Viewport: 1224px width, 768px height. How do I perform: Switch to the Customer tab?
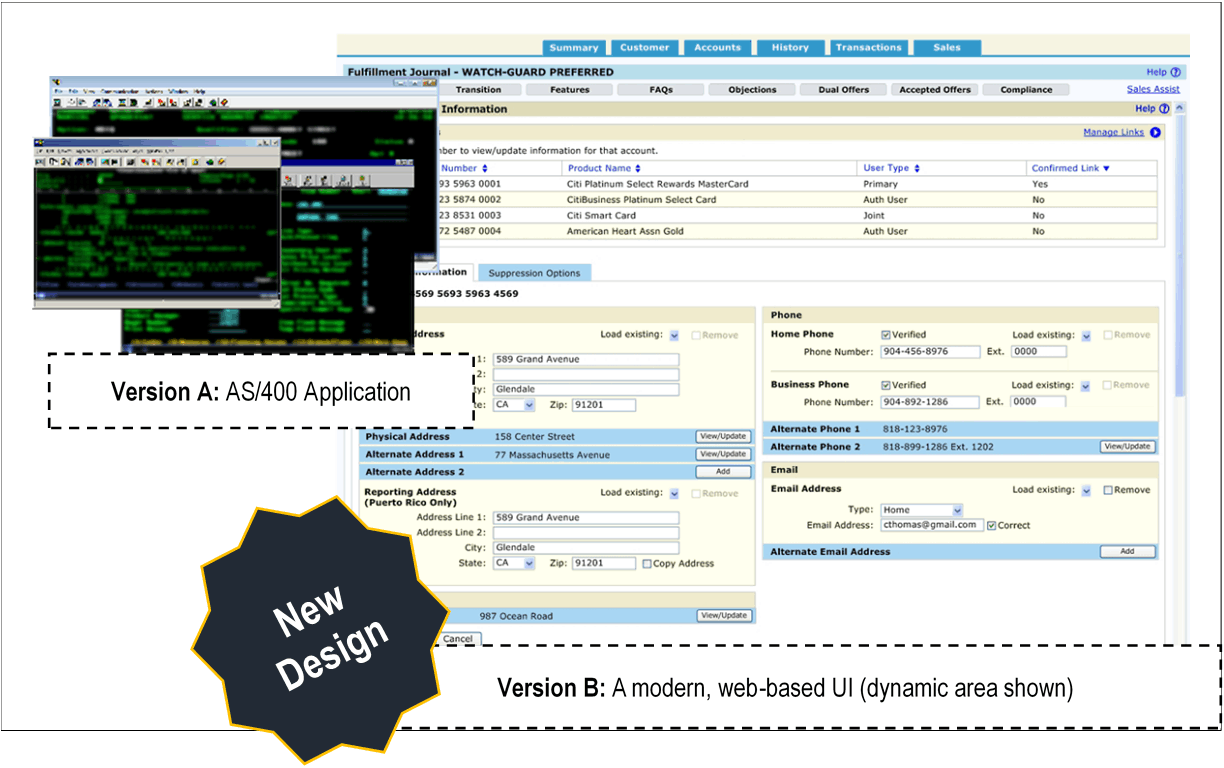[645, 47]
